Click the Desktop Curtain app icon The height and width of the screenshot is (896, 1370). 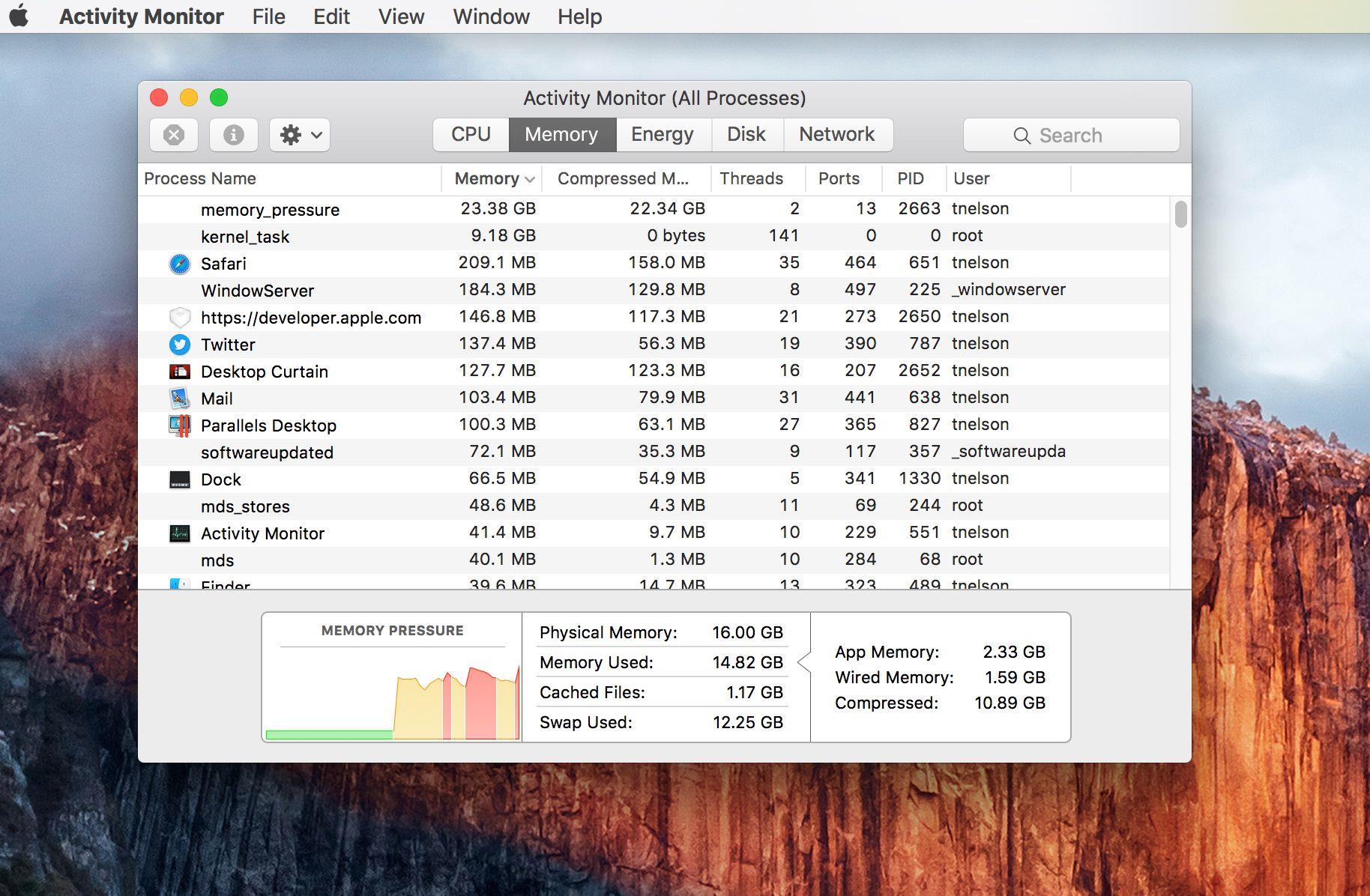pyautogui.click(x=180, y=372)
